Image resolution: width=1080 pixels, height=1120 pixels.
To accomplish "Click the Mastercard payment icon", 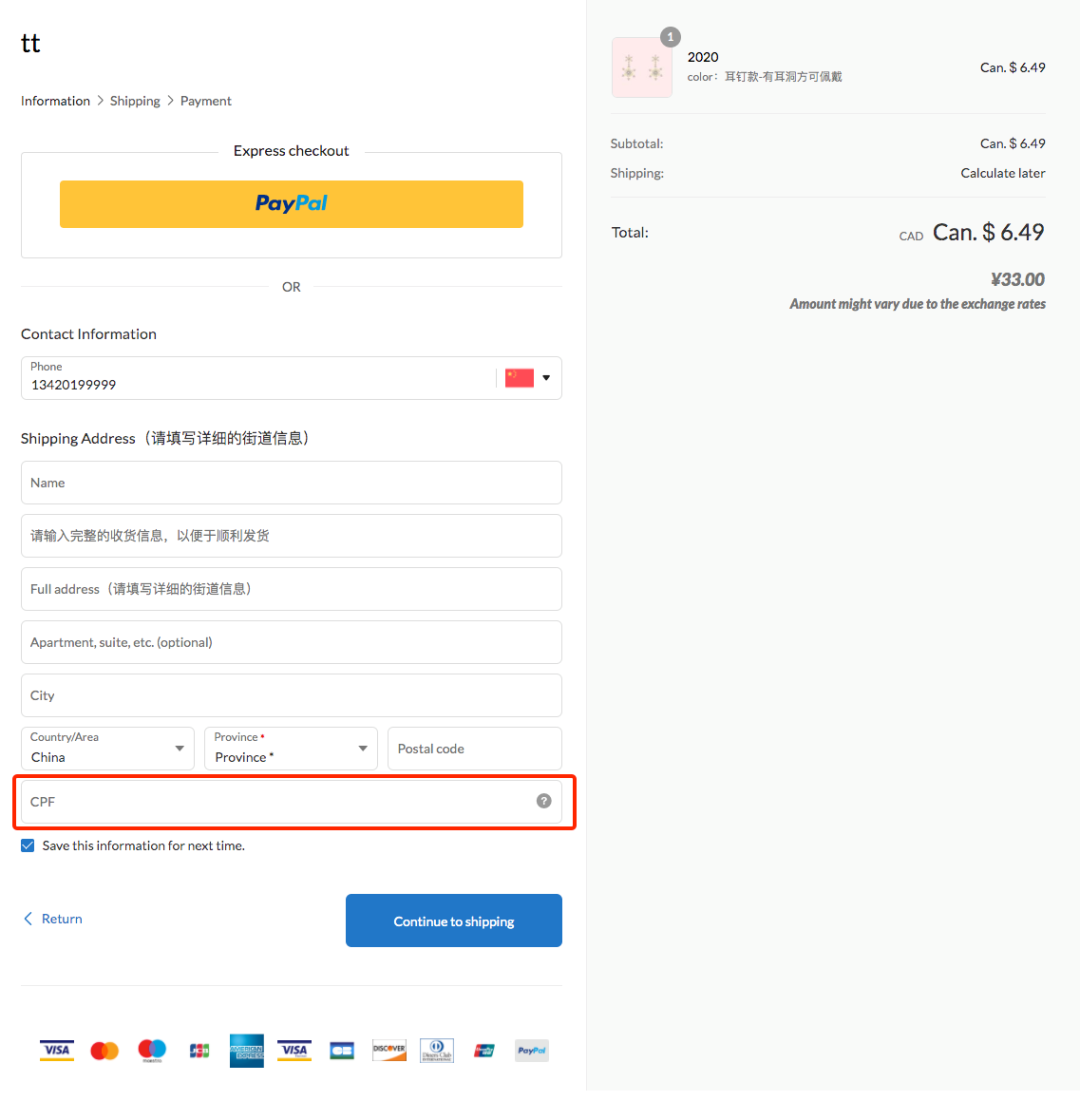I will click(x=104, y=1051).
